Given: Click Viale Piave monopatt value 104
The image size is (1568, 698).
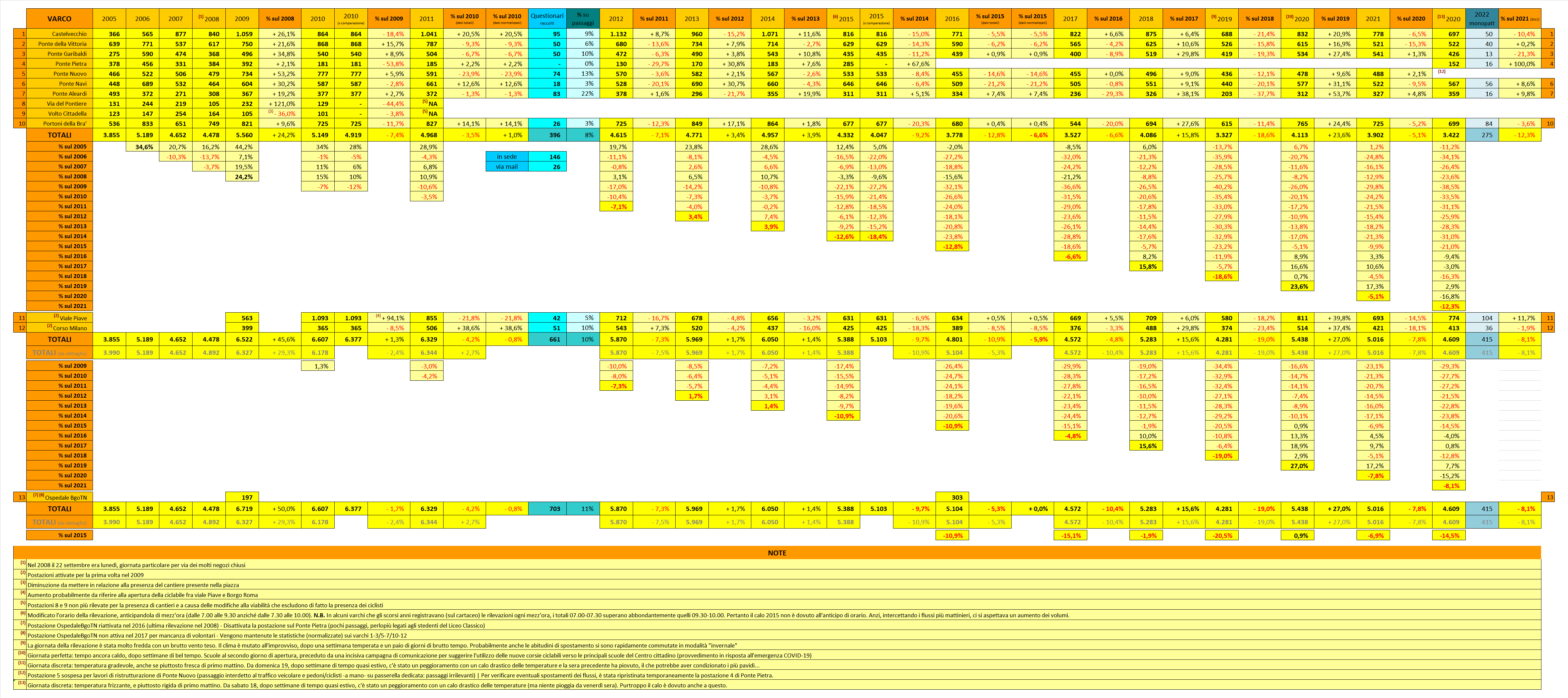Looking at the screenshot, I should (1482, 317).
